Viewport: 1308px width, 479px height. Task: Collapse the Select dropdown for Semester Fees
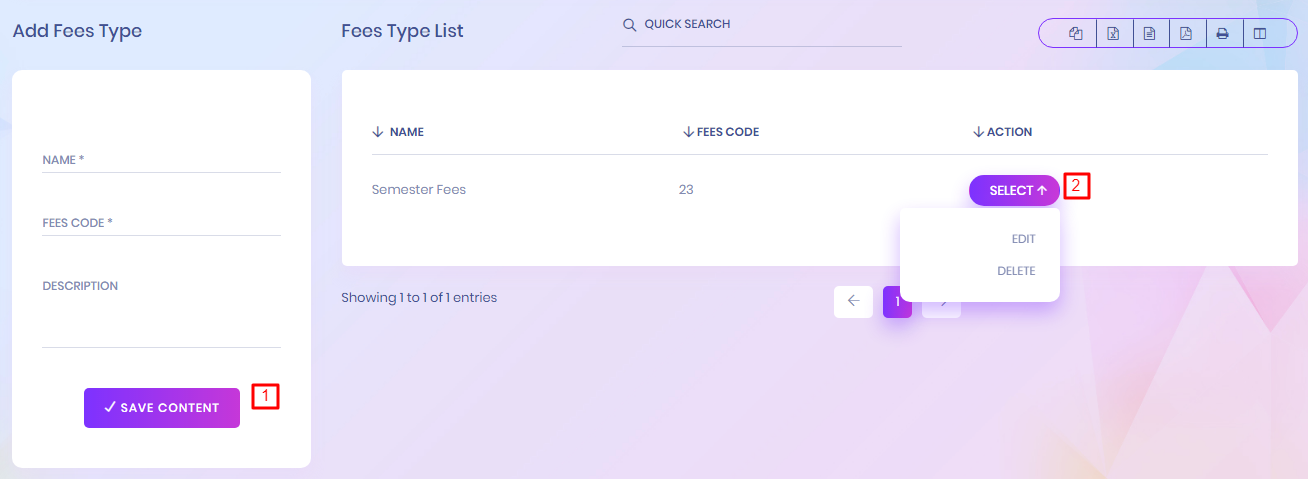click(1013, 190)
